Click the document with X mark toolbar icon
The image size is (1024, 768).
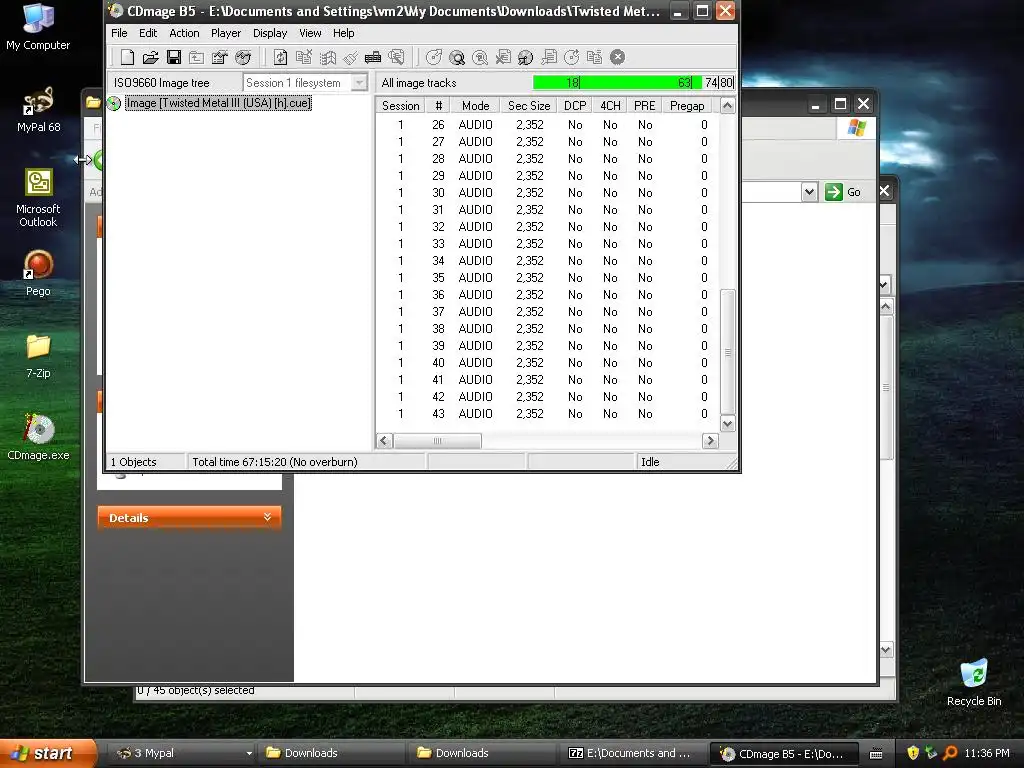[503, 57]
